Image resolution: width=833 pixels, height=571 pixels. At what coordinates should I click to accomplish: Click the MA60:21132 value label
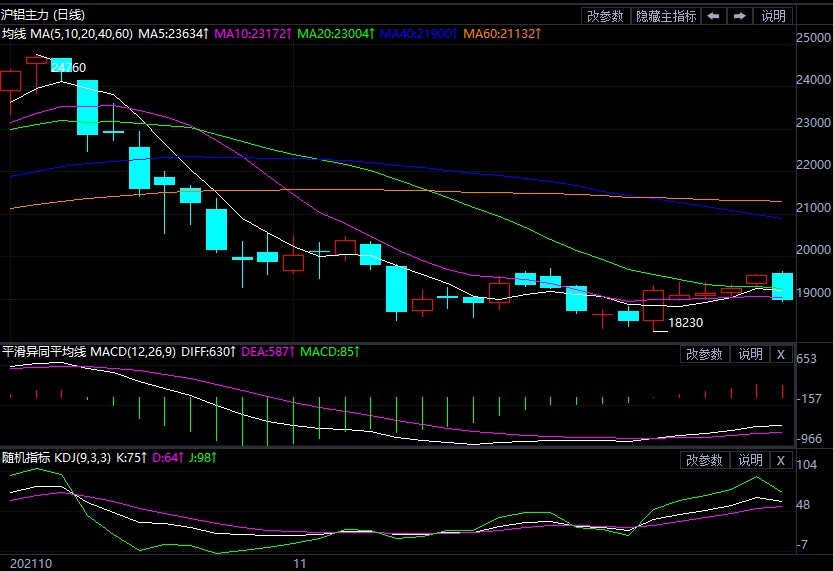(502, 34)
